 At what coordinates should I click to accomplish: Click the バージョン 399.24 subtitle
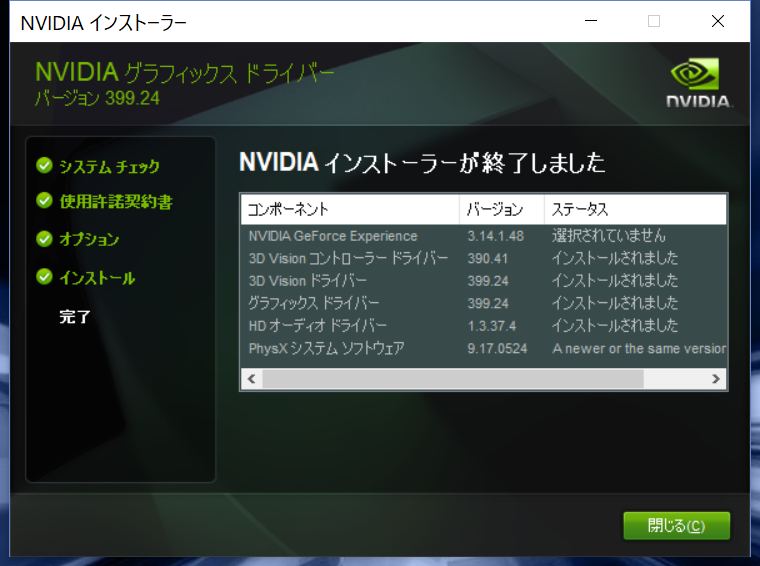point(97,98)
